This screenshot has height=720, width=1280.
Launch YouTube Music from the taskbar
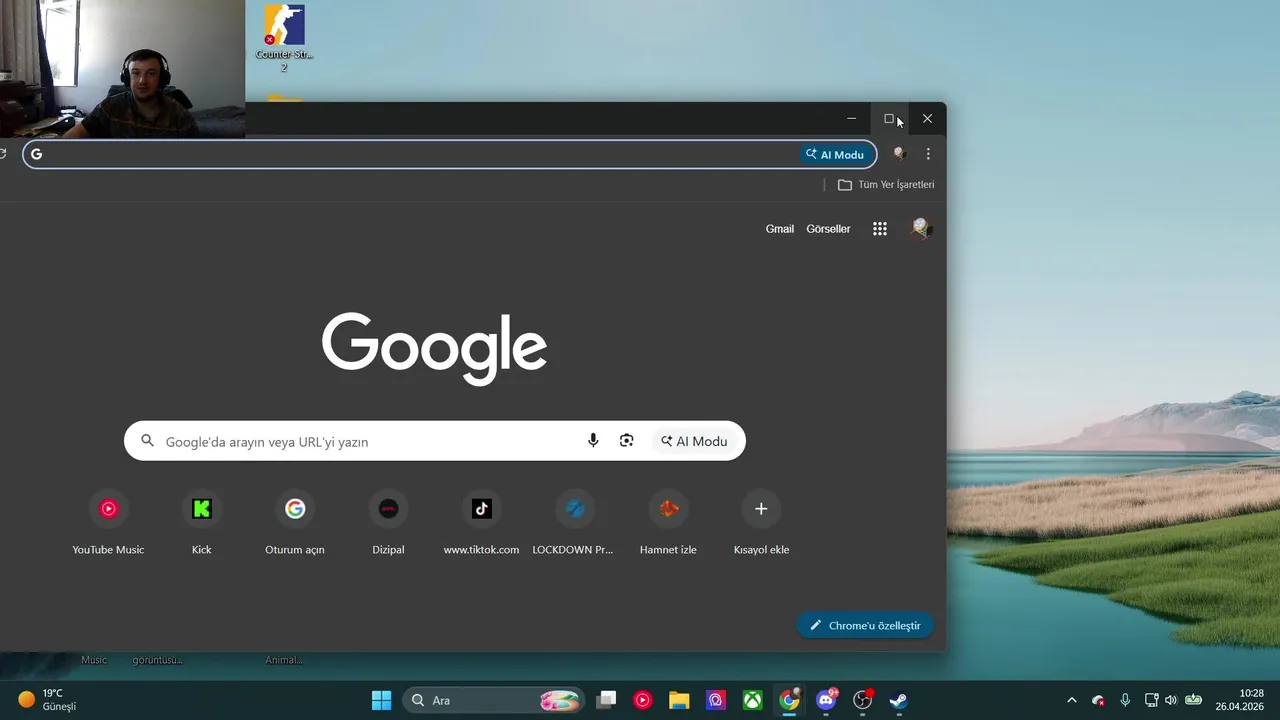pos(643,700)
